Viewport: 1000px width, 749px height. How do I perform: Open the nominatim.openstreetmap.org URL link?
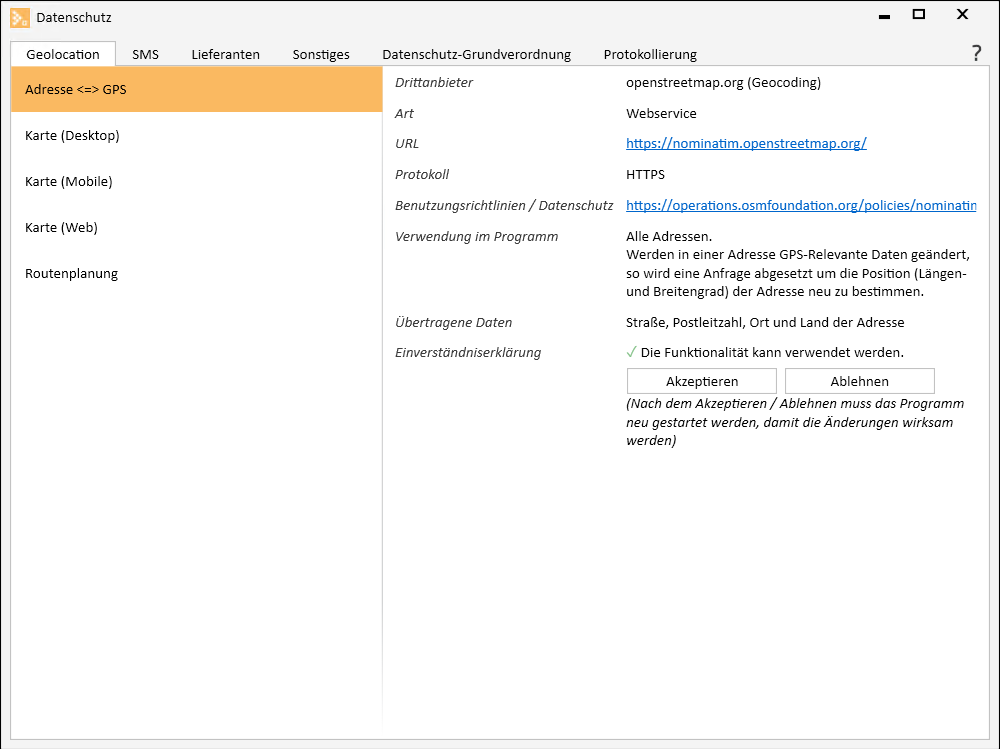tap(746, 143)
